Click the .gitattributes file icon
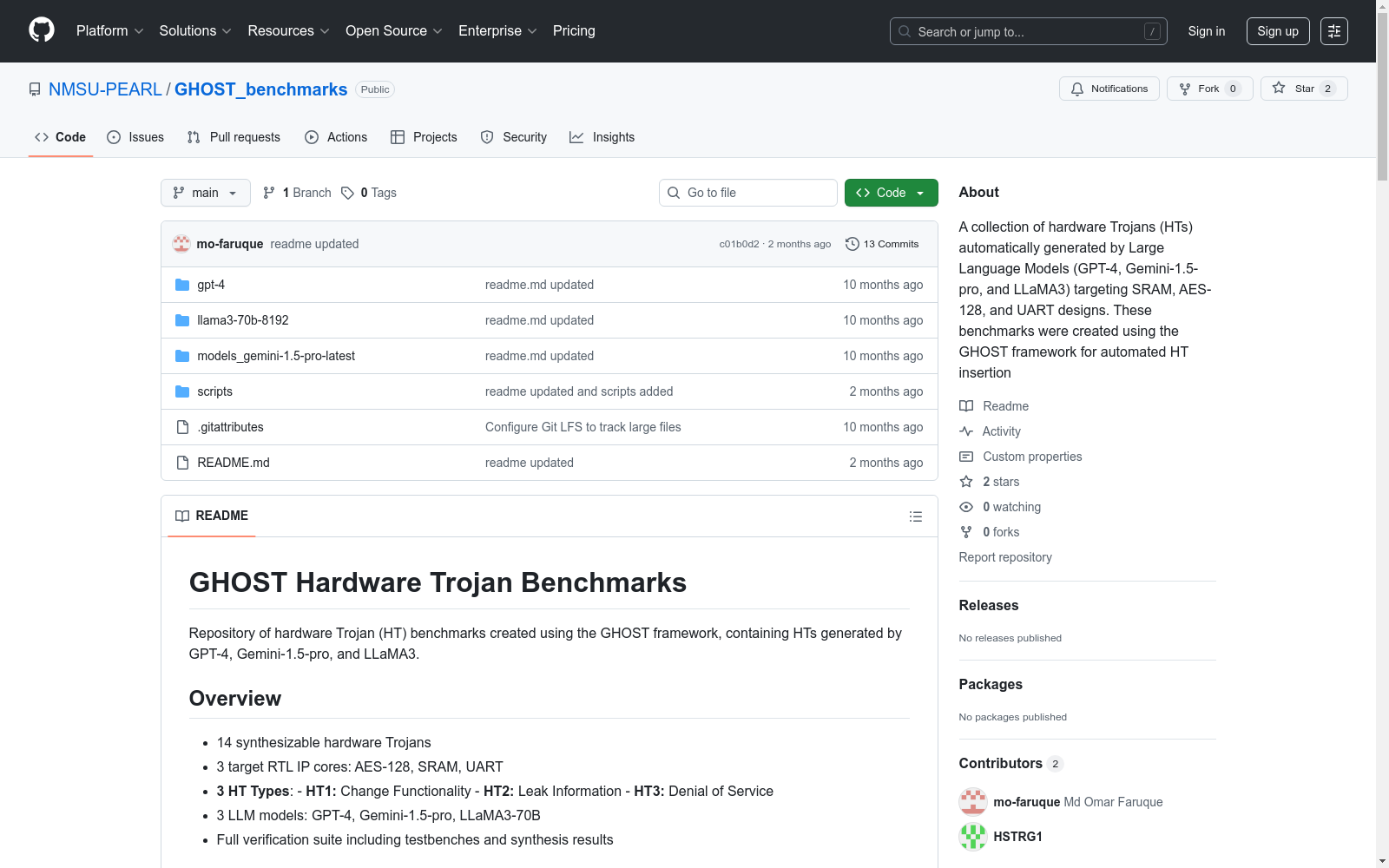The height and width of the screenshot is (868, 1389). click(182, 427)
